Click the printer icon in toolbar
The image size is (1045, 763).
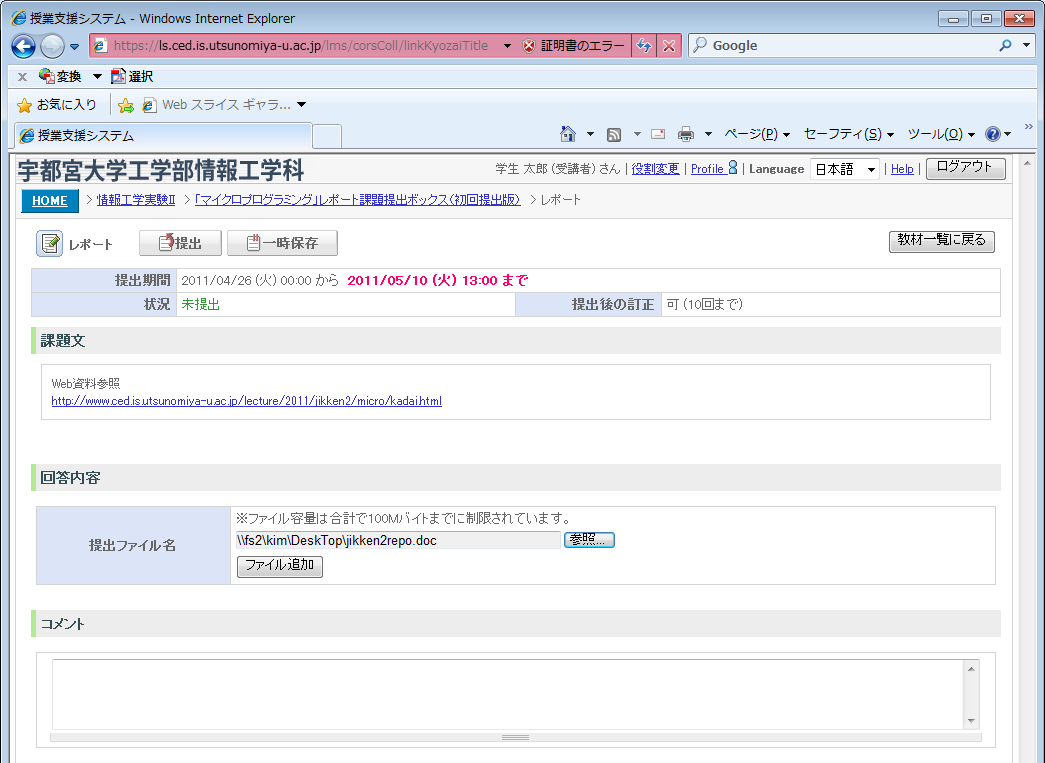686,134
